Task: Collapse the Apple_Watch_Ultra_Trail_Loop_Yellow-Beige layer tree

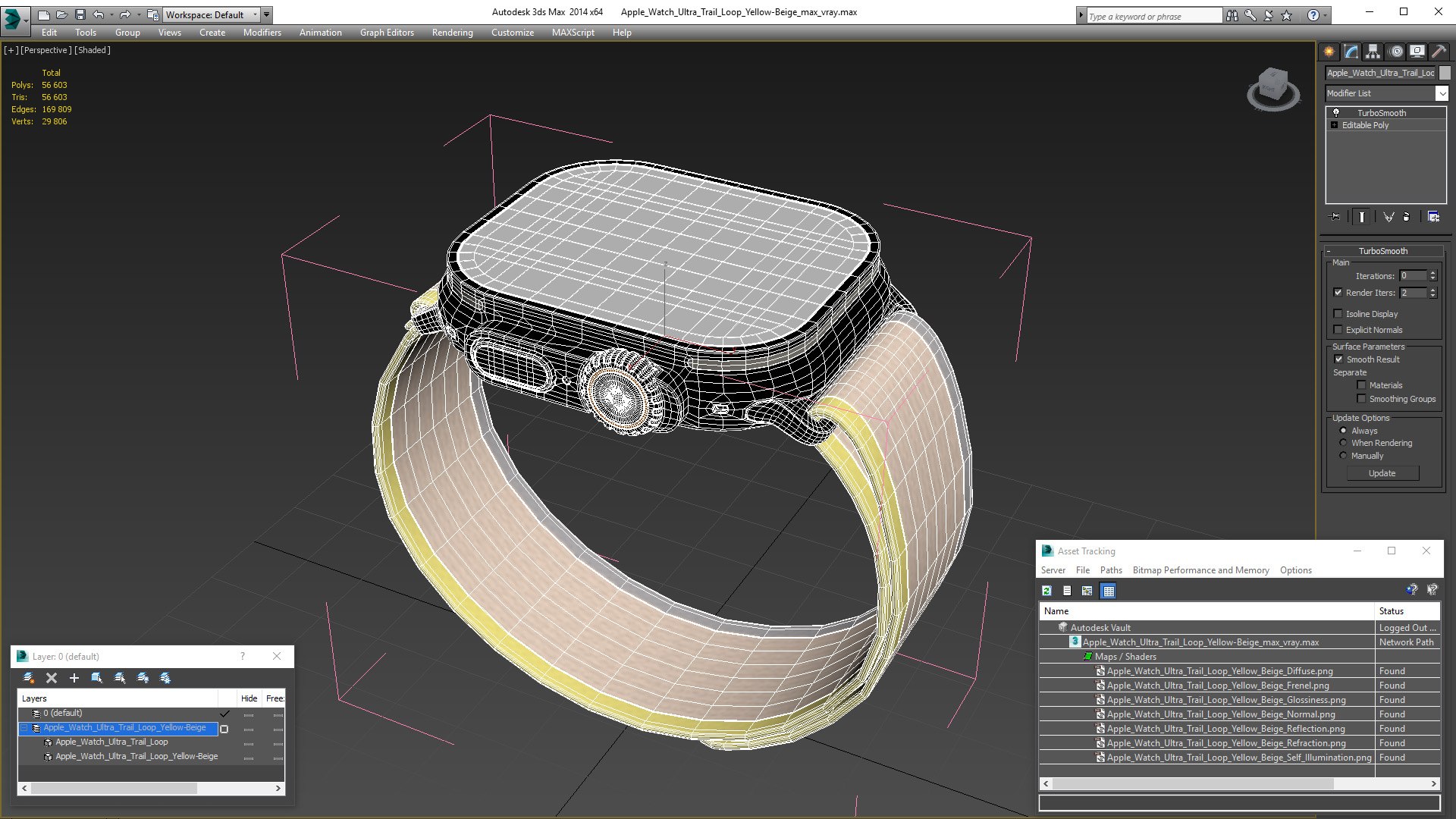Action: [x=24, y=728]
